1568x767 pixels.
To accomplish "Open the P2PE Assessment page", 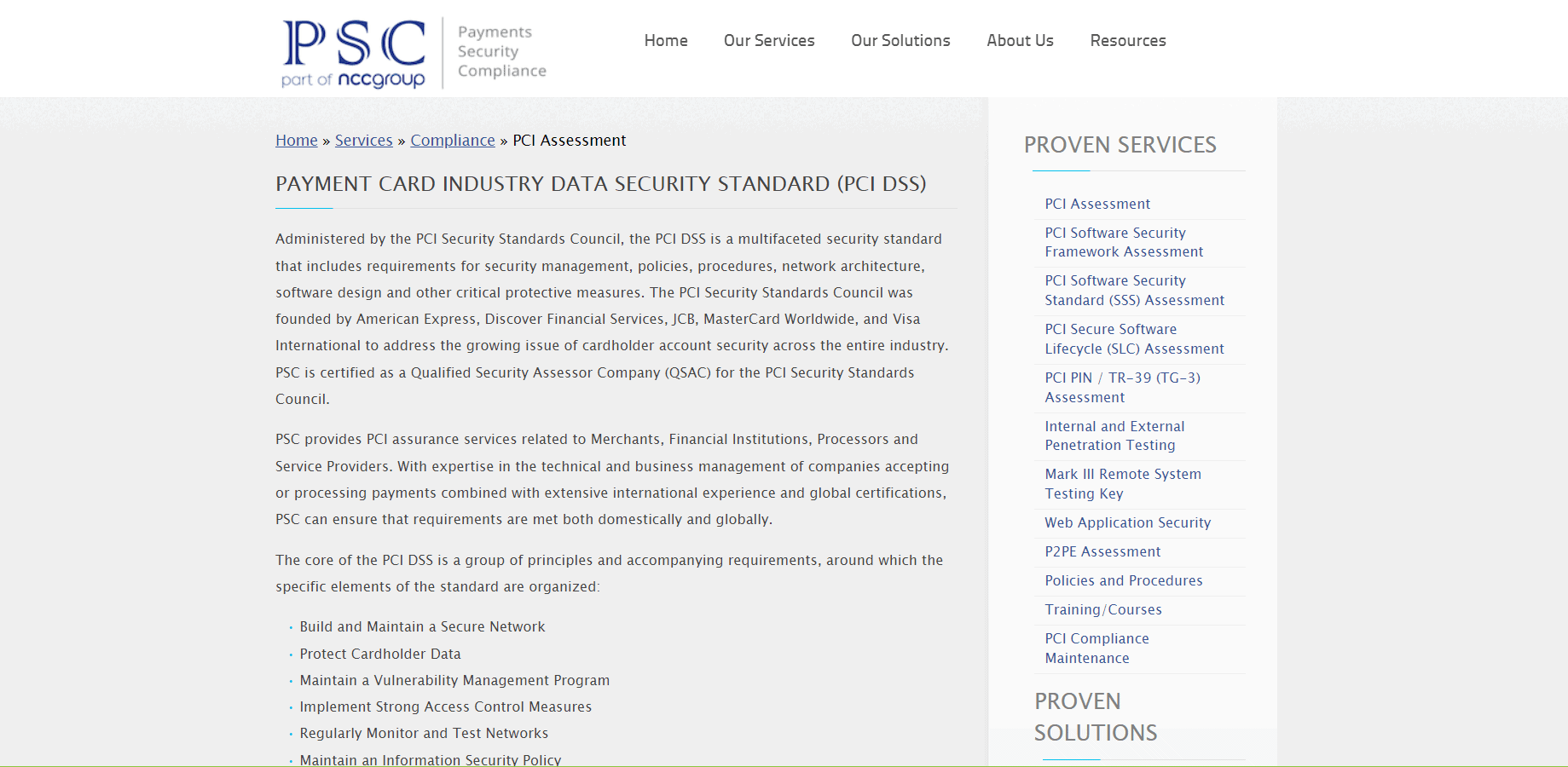I will tap(1102, 551).
